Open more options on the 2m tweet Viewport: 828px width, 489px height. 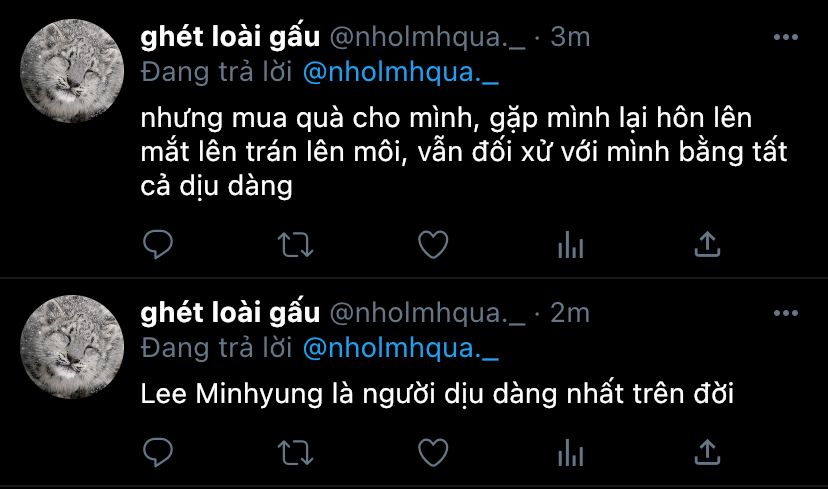785,313
